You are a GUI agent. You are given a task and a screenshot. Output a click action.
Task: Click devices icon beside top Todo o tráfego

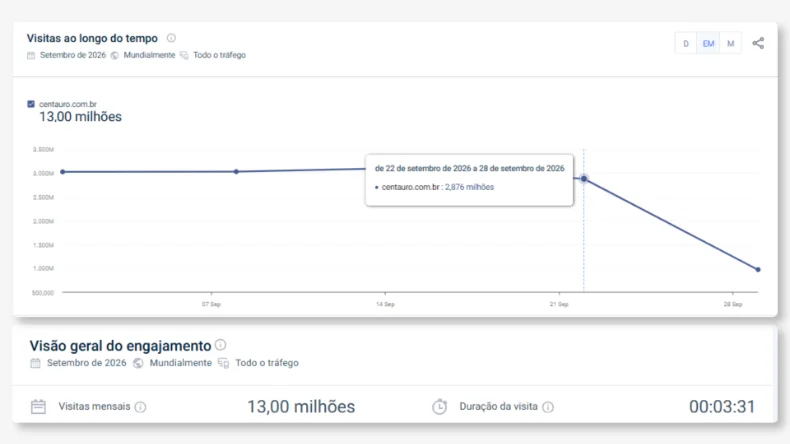(184, 55)
